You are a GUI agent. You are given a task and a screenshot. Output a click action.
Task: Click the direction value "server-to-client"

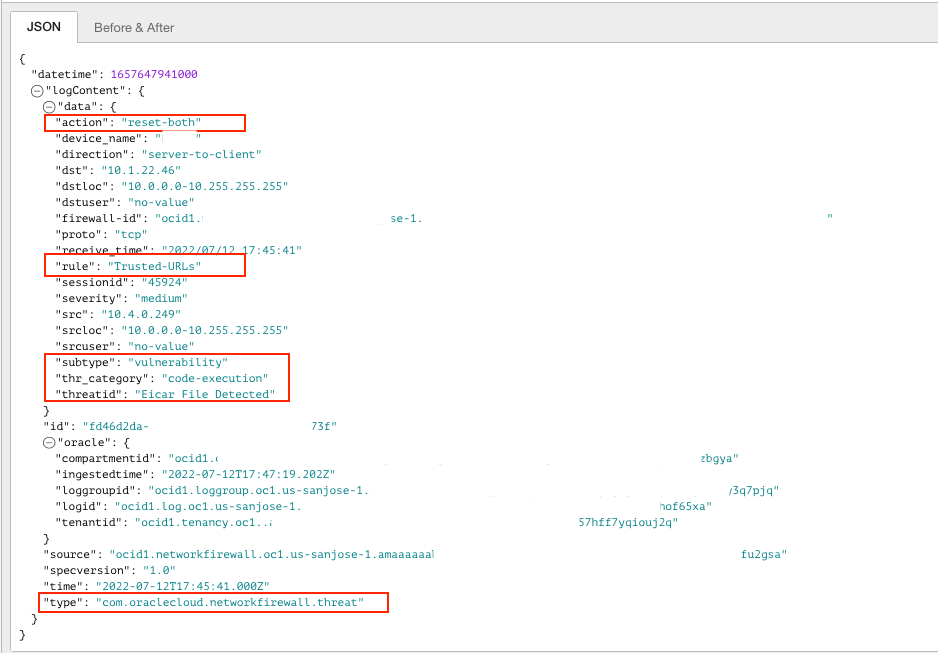202,154
